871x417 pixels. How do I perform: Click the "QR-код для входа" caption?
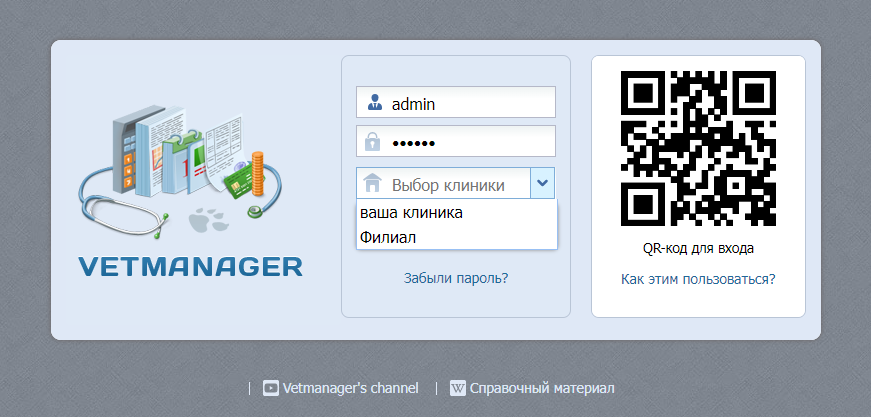click(698, 248)
